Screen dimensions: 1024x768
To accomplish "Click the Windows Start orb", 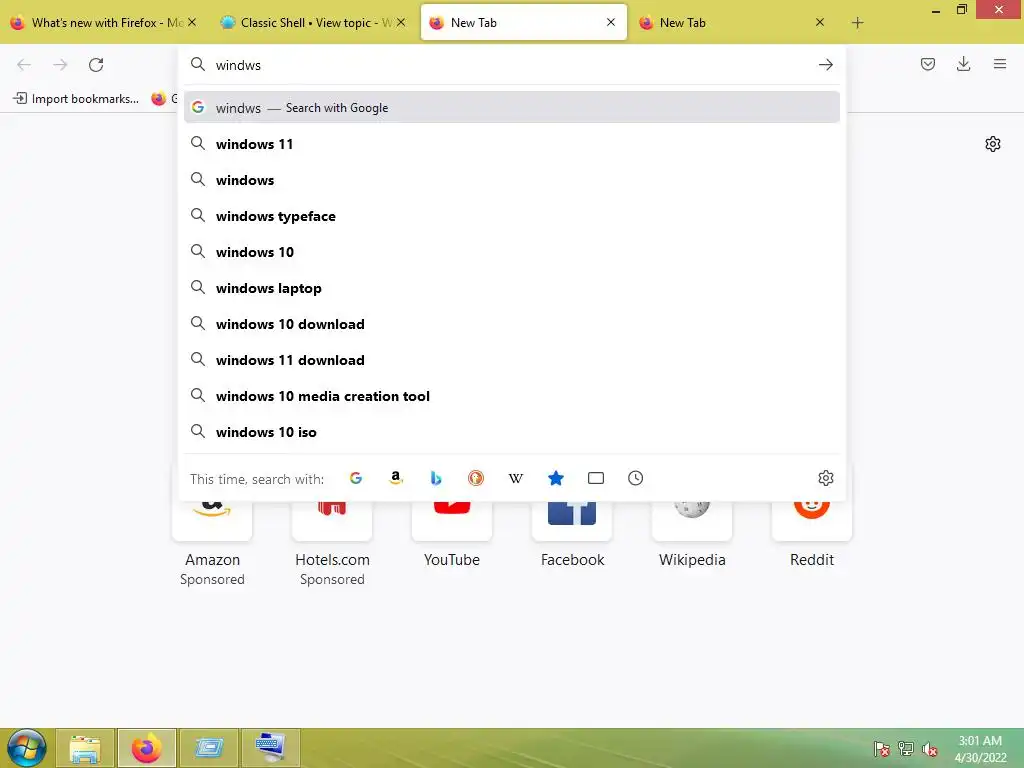I will point(26,748).
